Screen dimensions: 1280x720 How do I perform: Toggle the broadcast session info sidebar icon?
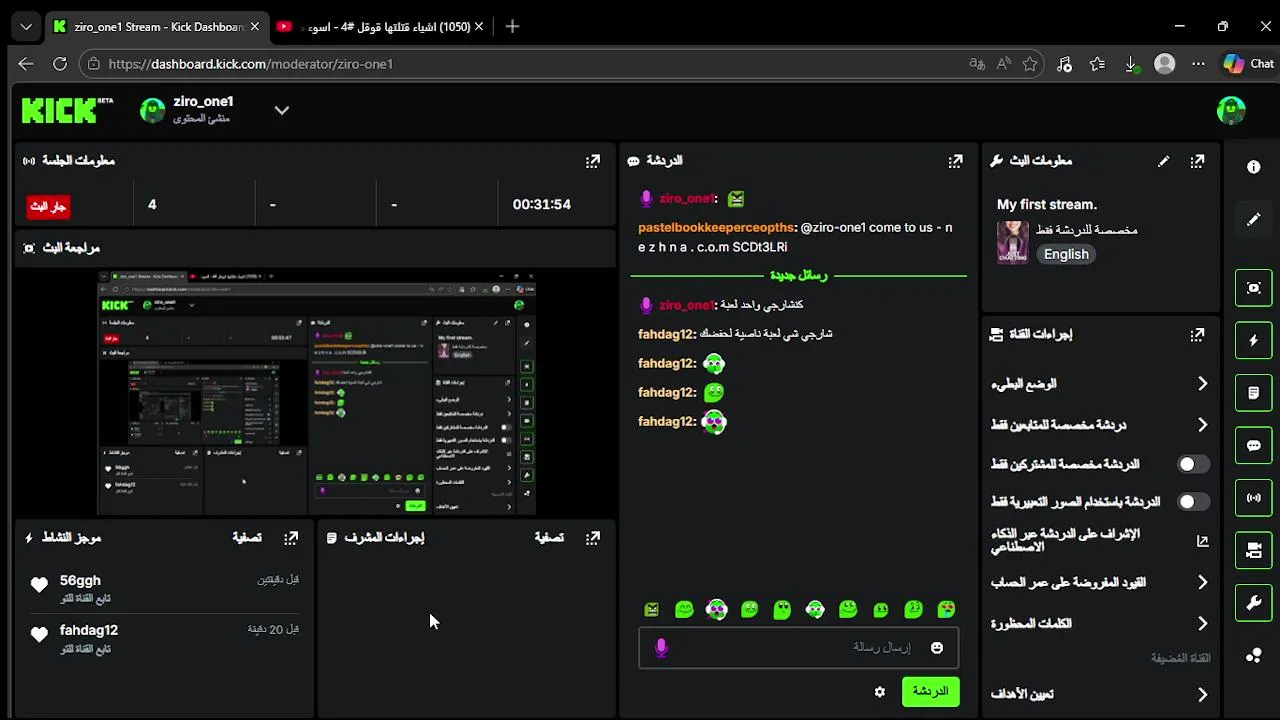[x=1254, y=497]
